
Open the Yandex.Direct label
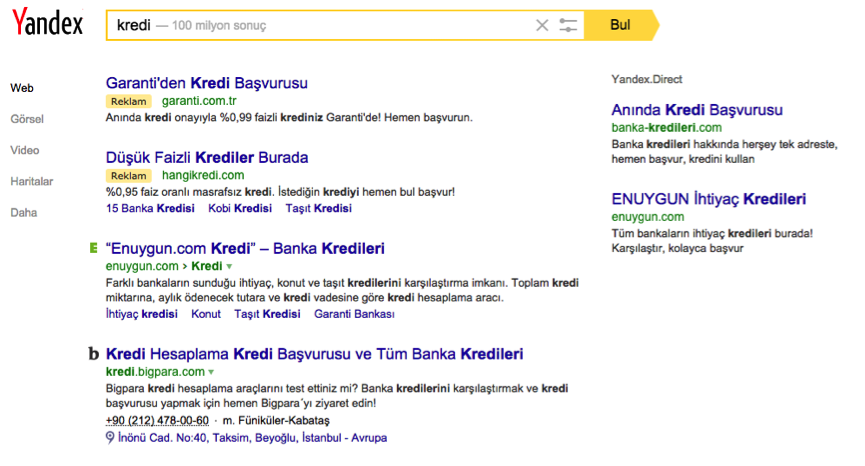(647, 79)
